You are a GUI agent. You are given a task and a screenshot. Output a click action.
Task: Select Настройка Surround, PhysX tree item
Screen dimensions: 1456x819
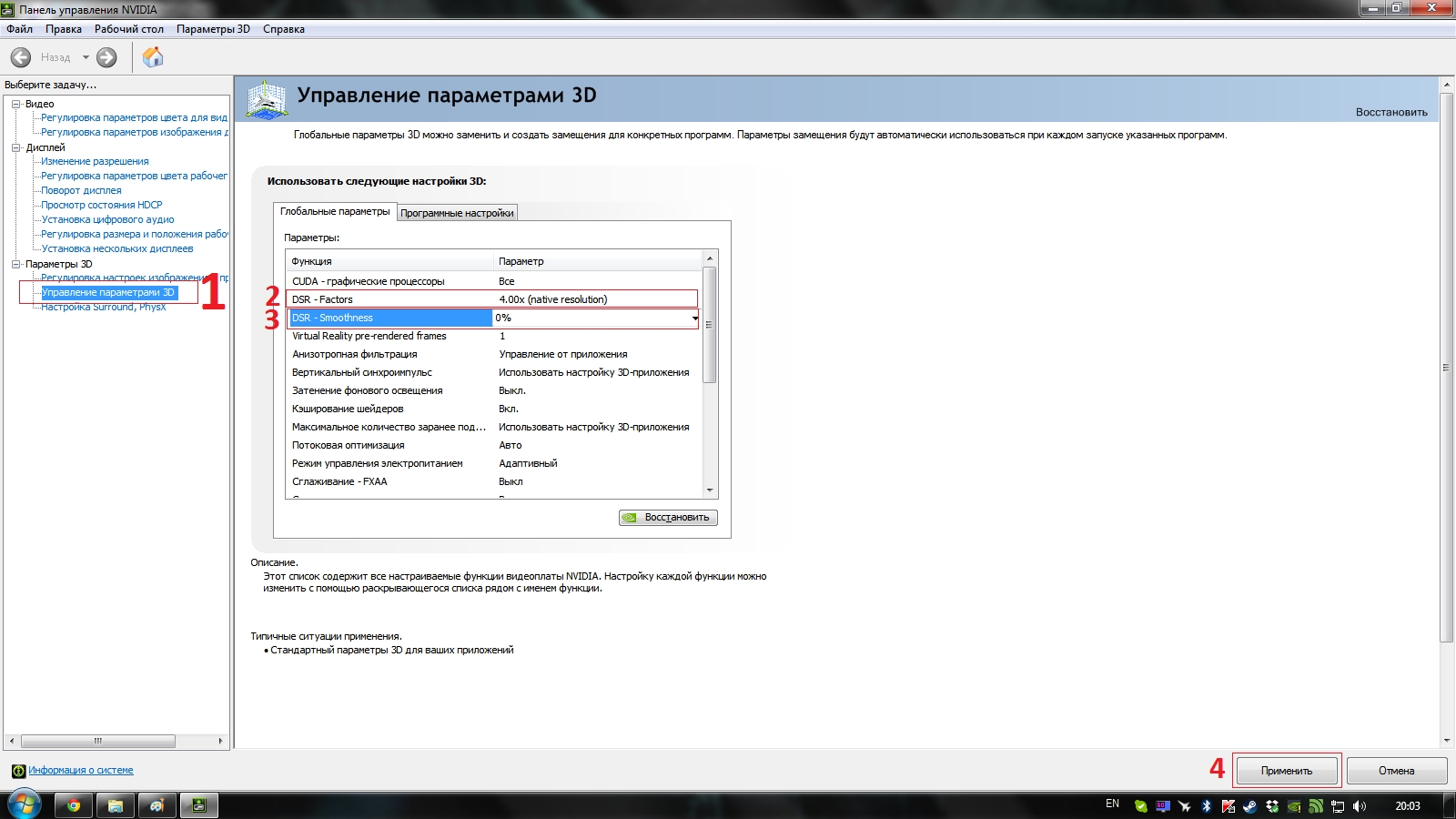(x=104, y=307)
